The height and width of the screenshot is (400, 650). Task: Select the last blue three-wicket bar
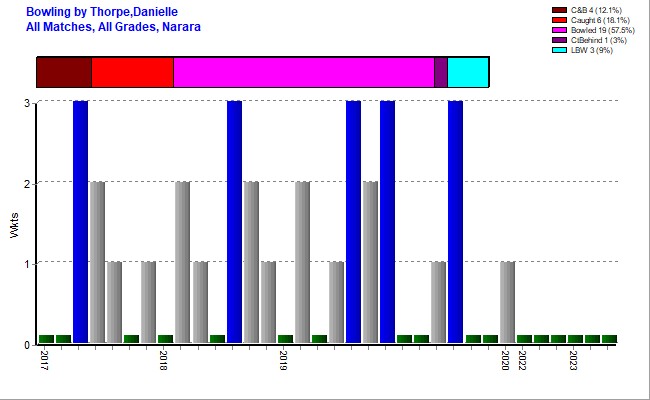point(455,222)
